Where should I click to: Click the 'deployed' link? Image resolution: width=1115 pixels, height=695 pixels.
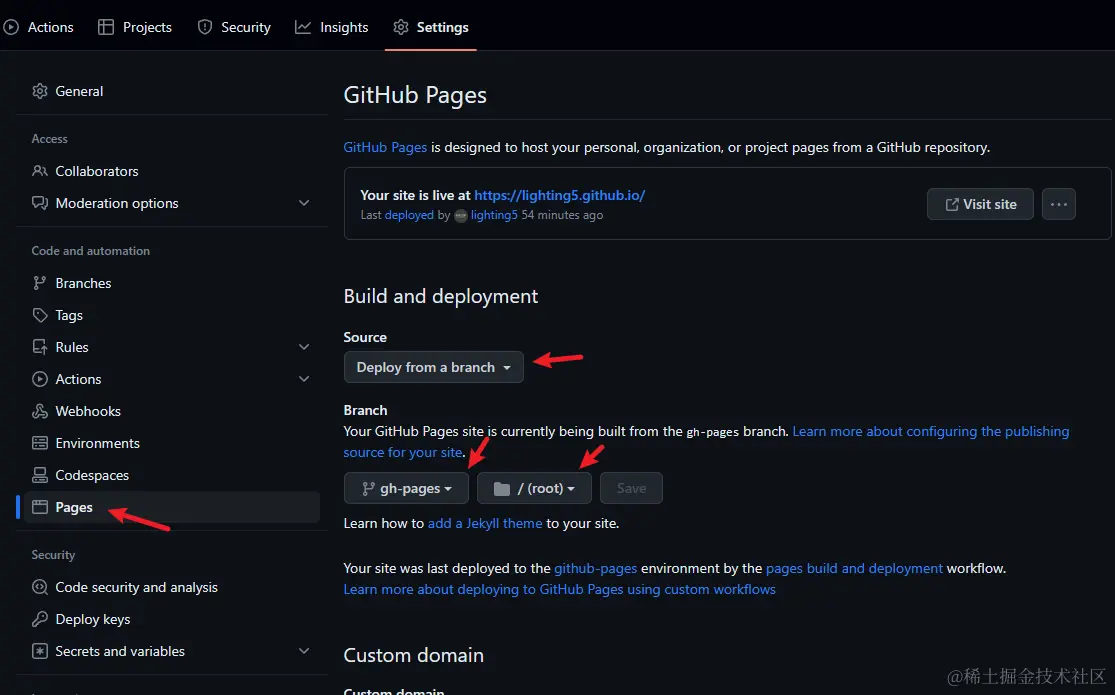[x=409, y=215]
